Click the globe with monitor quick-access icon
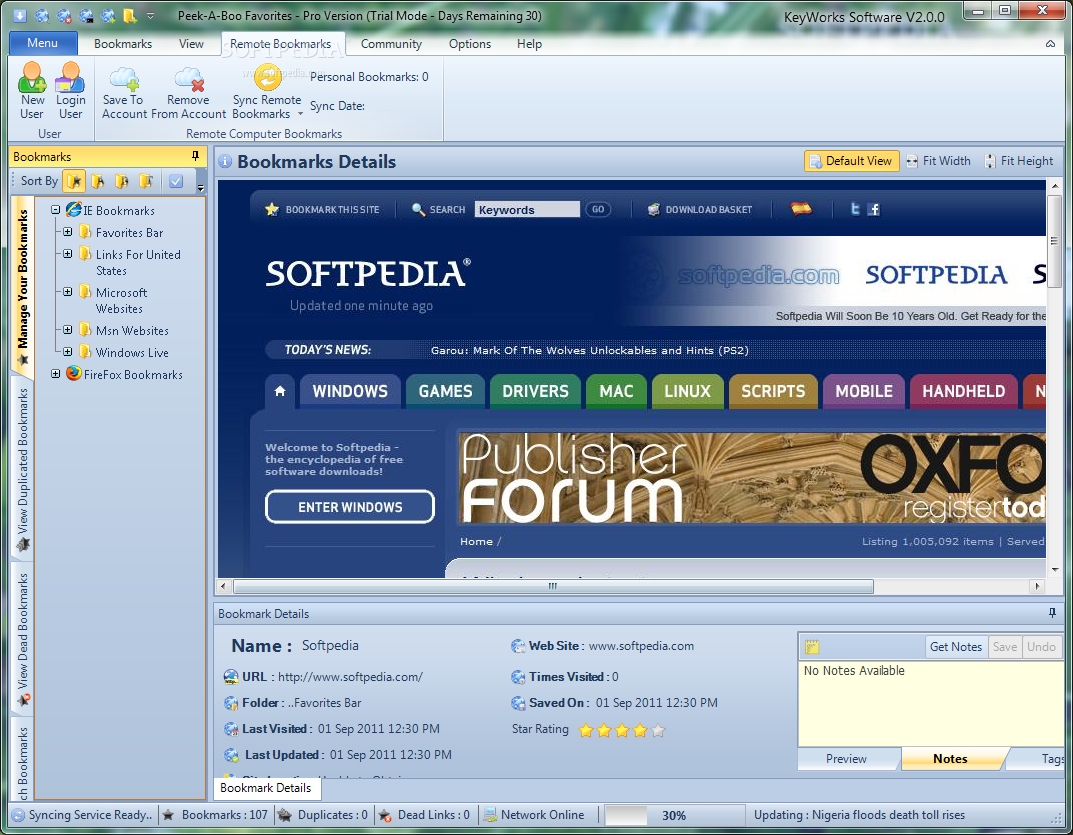This screenshot has width=1073, height=835. coord(86,15)
